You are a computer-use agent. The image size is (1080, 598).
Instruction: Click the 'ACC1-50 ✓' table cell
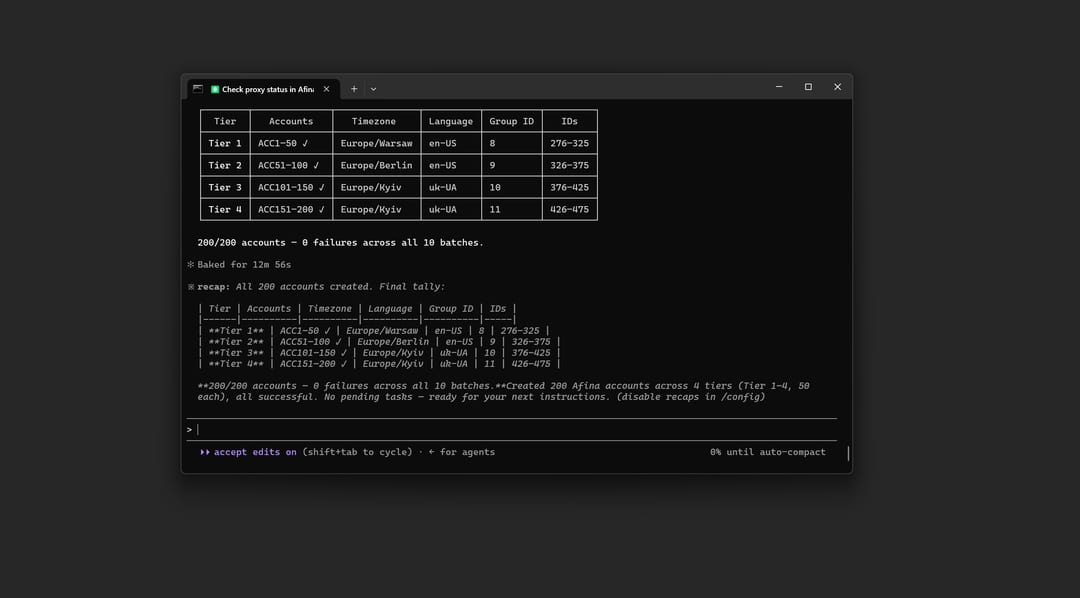(291, 143)
